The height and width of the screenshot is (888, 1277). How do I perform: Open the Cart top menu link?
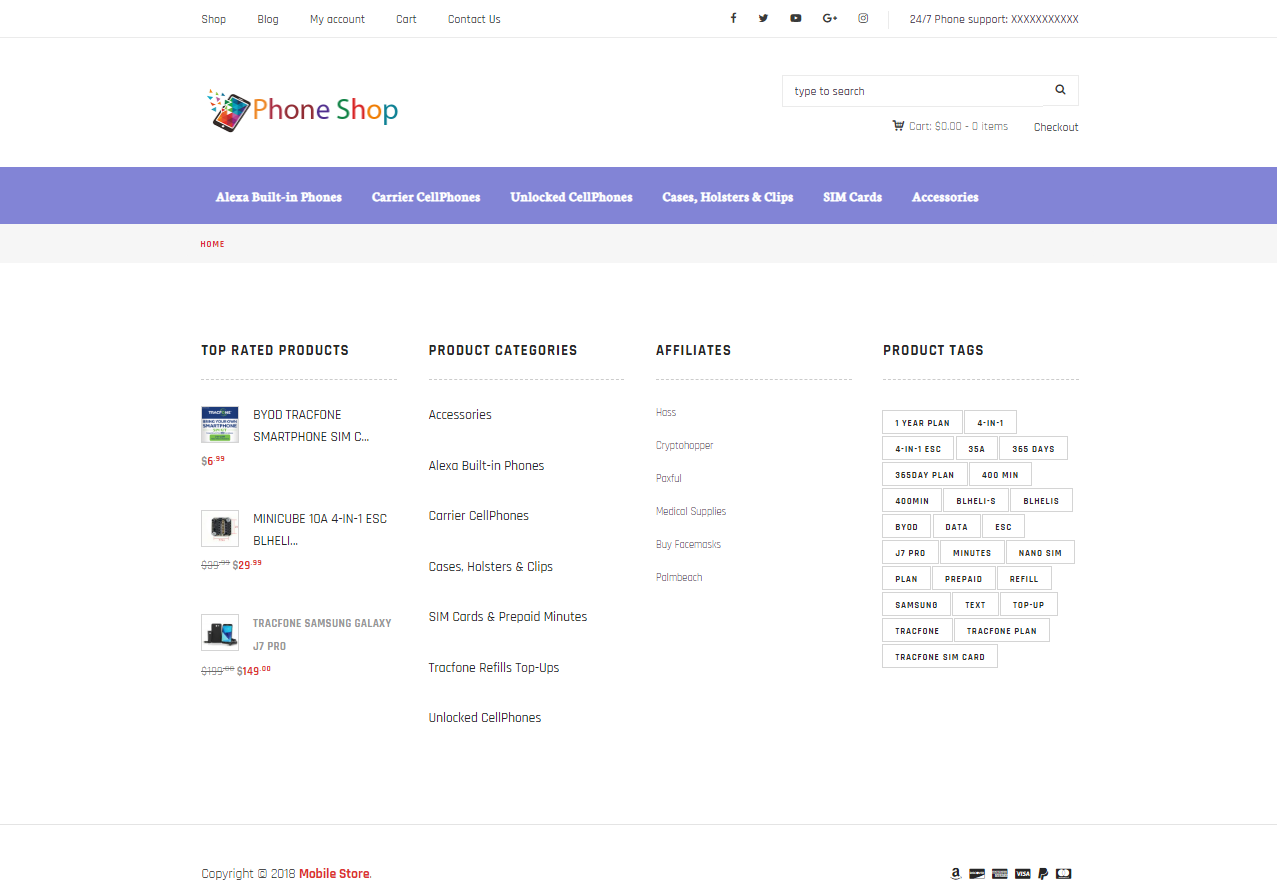click(406, 19)
